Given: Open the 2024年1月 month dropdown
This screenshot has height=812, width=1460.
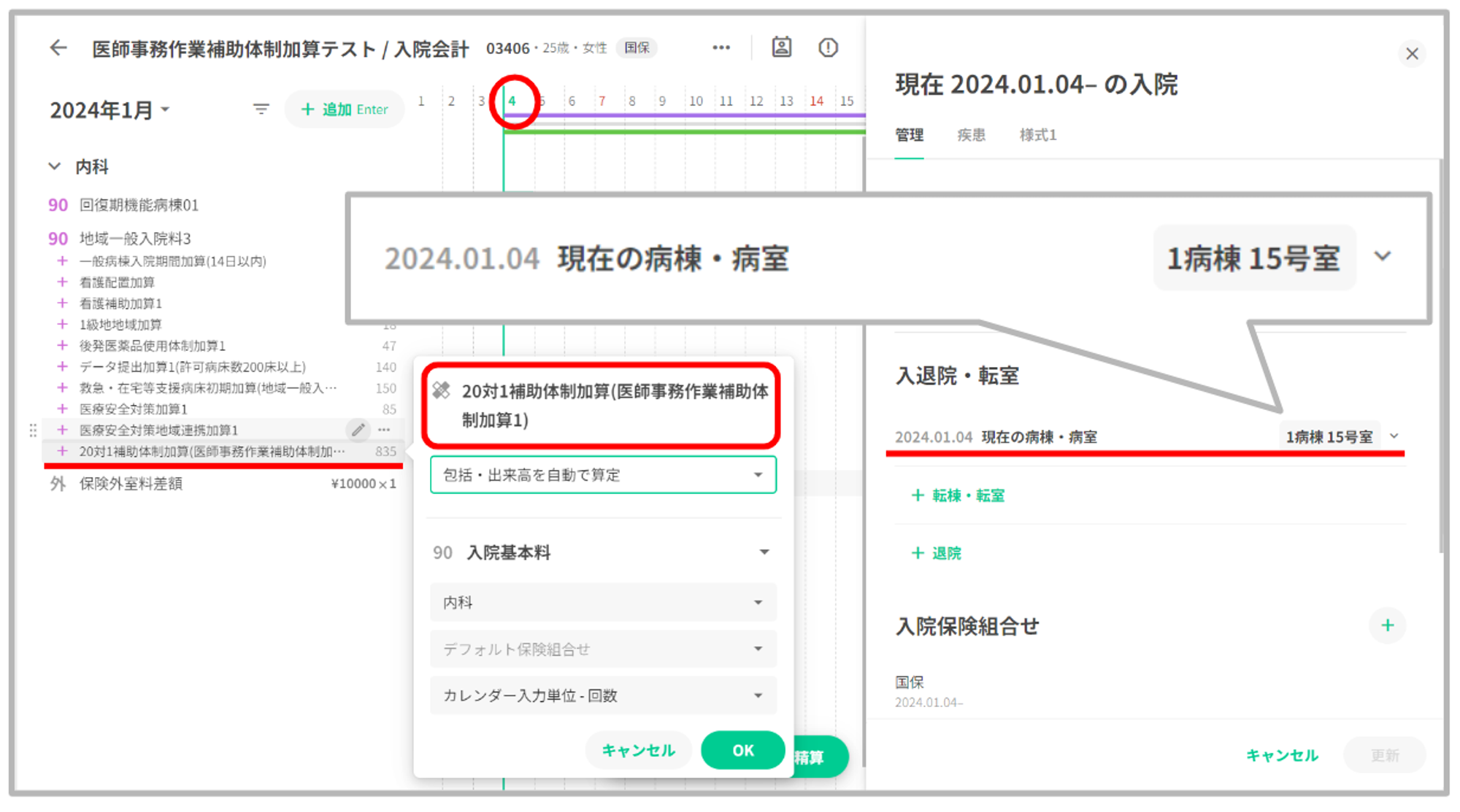Looking at the screenshot, I should [x=109, y=110].
